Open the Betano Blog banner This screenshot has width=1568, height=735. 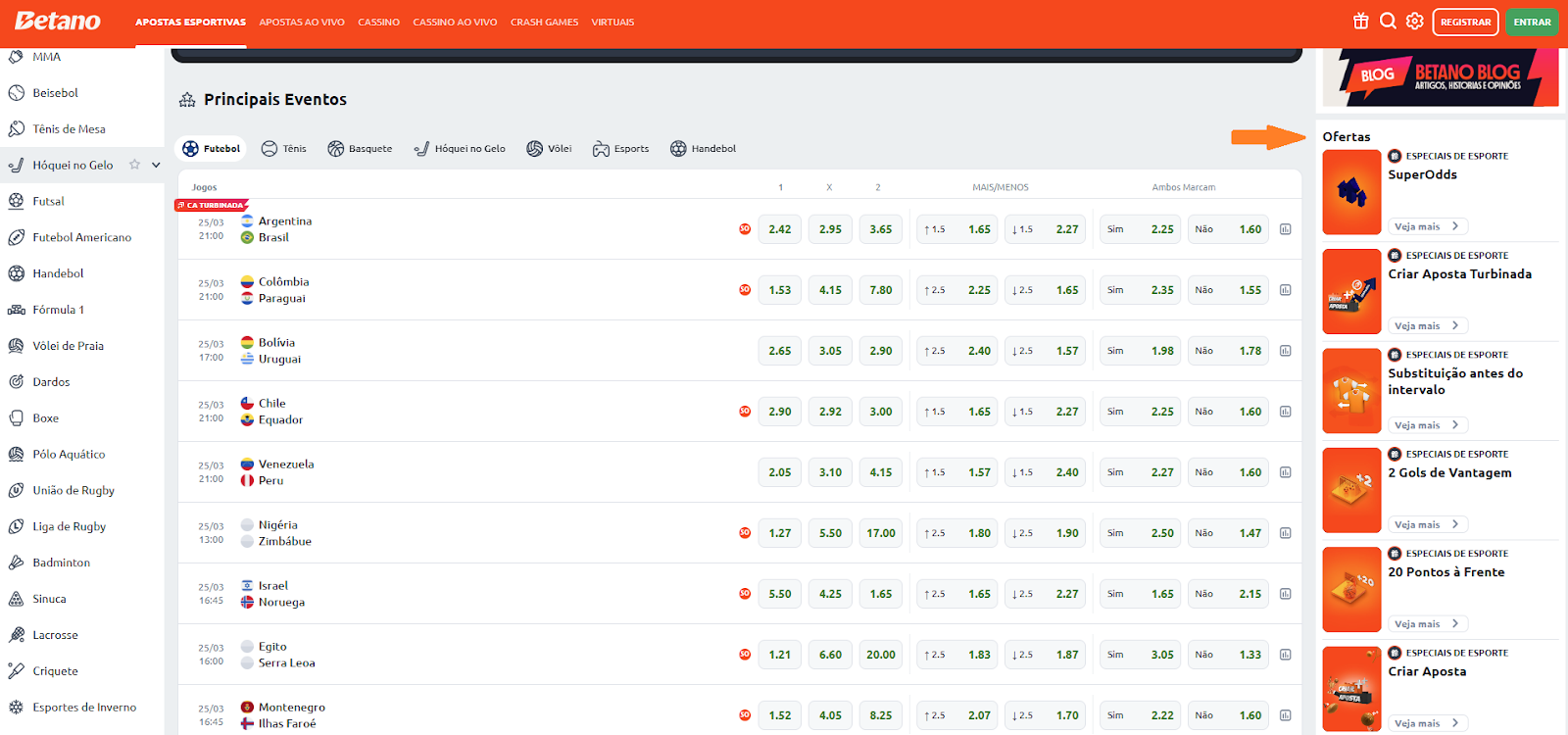pos(1441,77)
